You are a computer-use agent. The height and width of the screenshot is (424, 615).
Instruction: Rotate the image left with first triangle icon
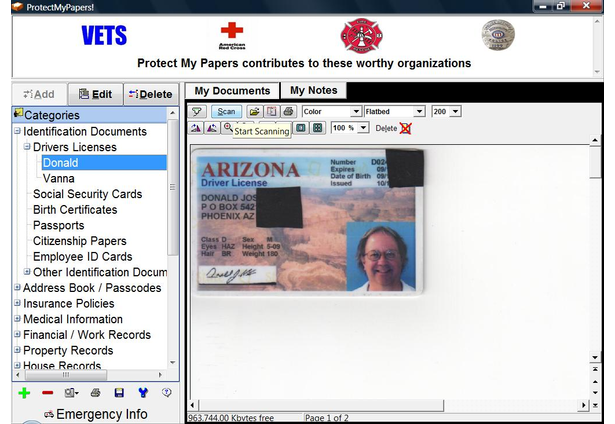196,128
